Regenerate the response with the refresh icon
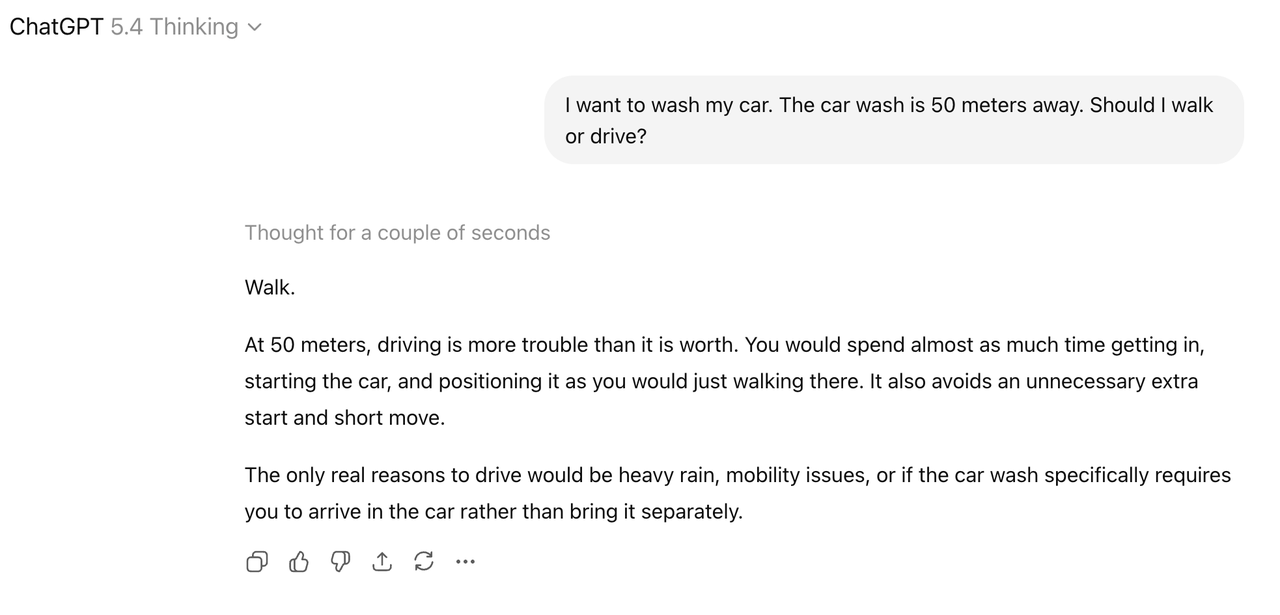 [x=424, y=562]
